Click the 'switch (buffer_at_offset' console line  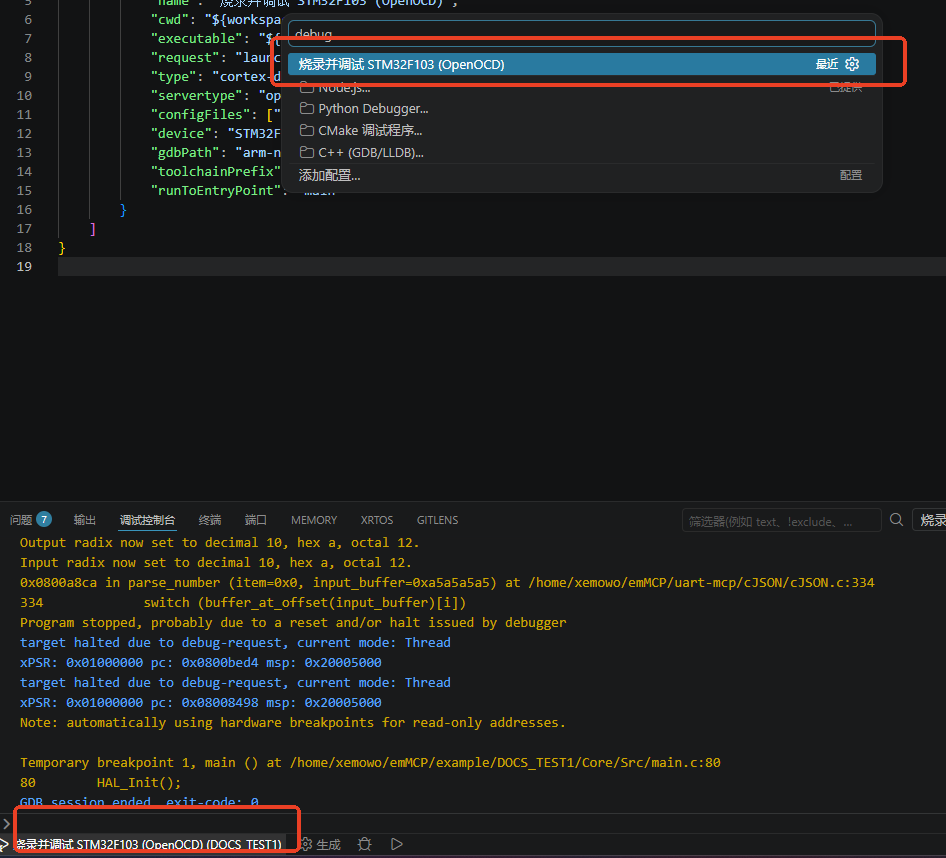305,602
